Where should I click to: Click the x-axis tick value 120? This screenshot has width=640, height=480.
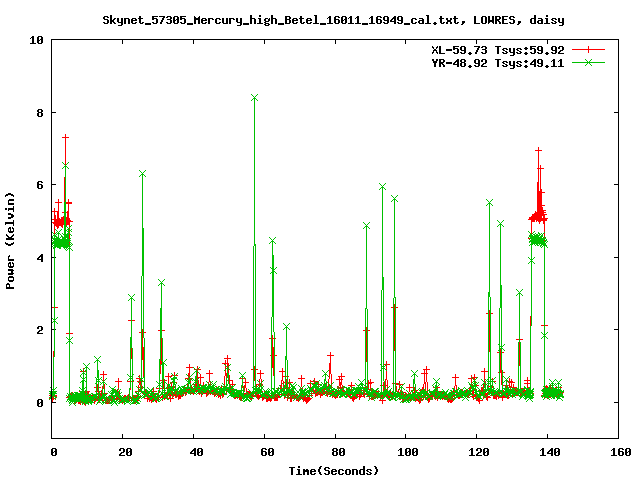pos(478,452)
